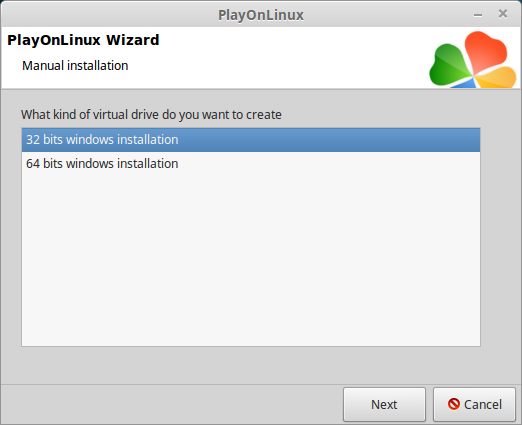Choose the 64 bits windows installation entry

click(251, 164)
